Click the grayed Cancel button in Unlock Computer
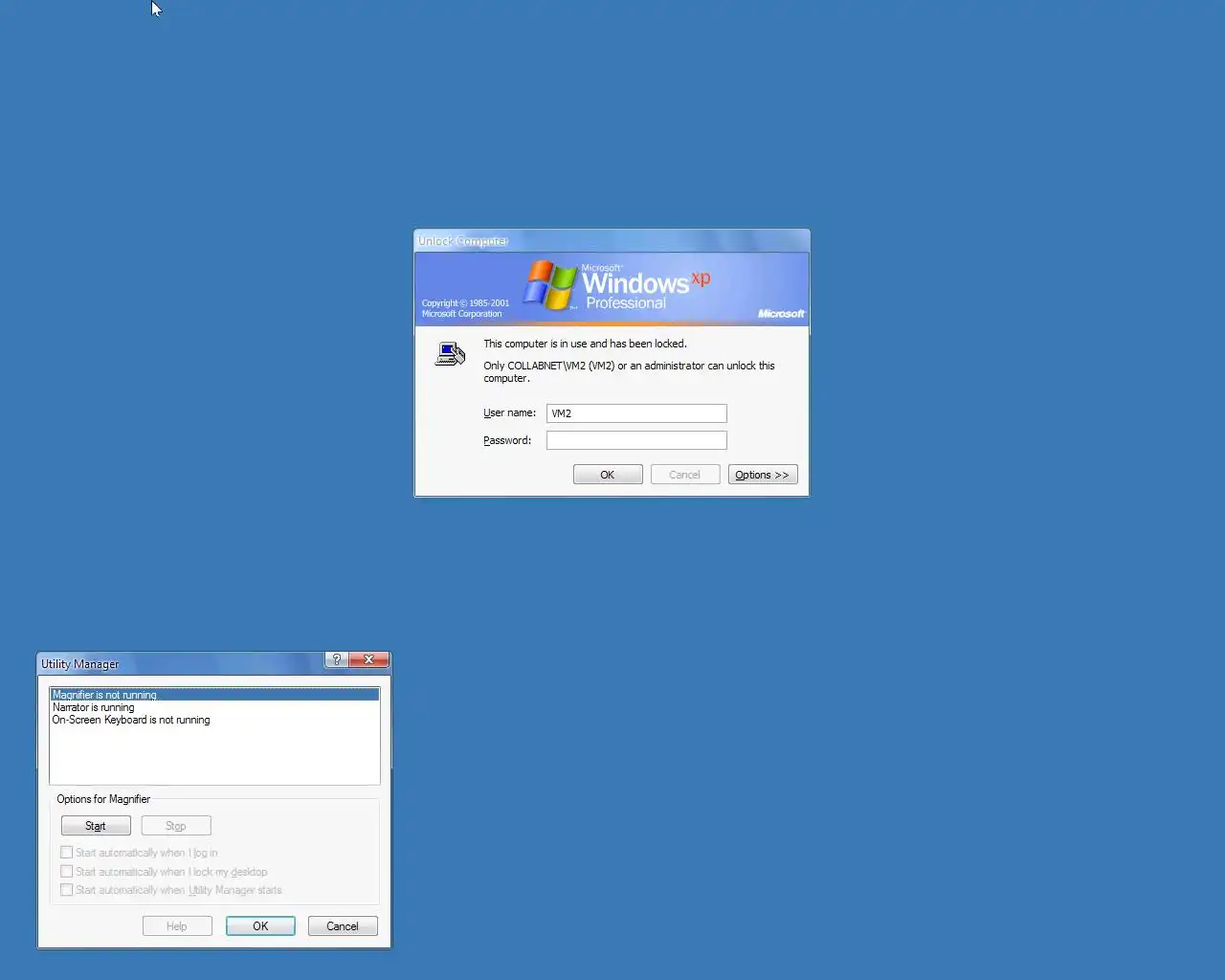Screen dimensions: 1225x980 pos(685,475)
